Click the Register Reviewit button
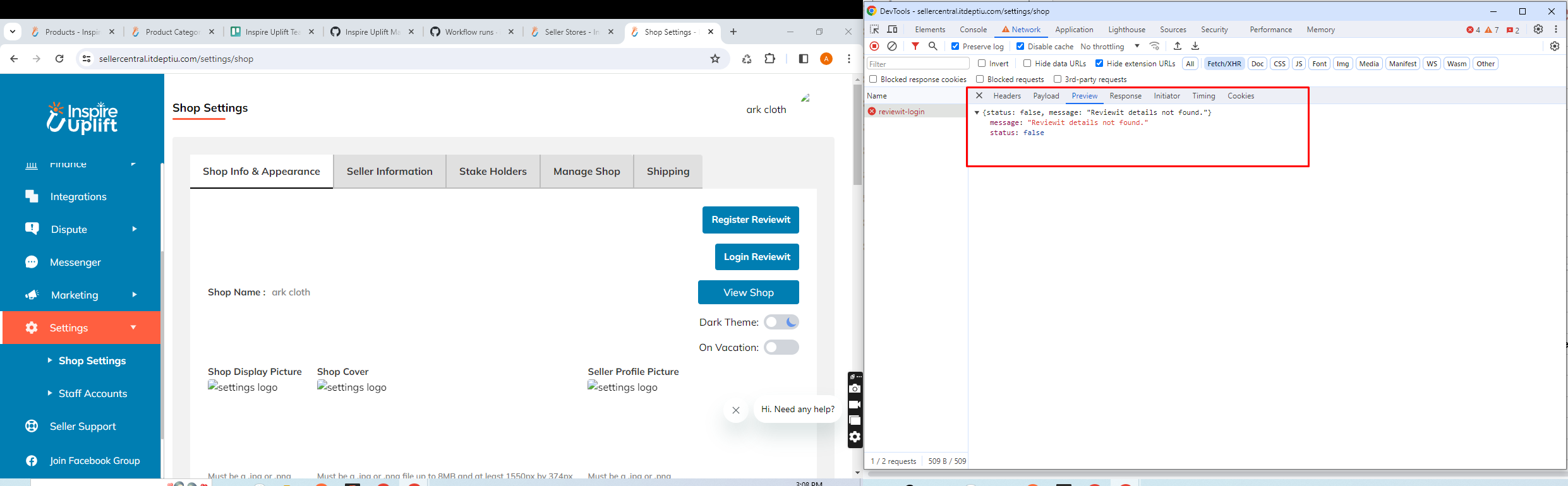The image size is (1568, 486). pyautogui.click(x=751, y=220)
